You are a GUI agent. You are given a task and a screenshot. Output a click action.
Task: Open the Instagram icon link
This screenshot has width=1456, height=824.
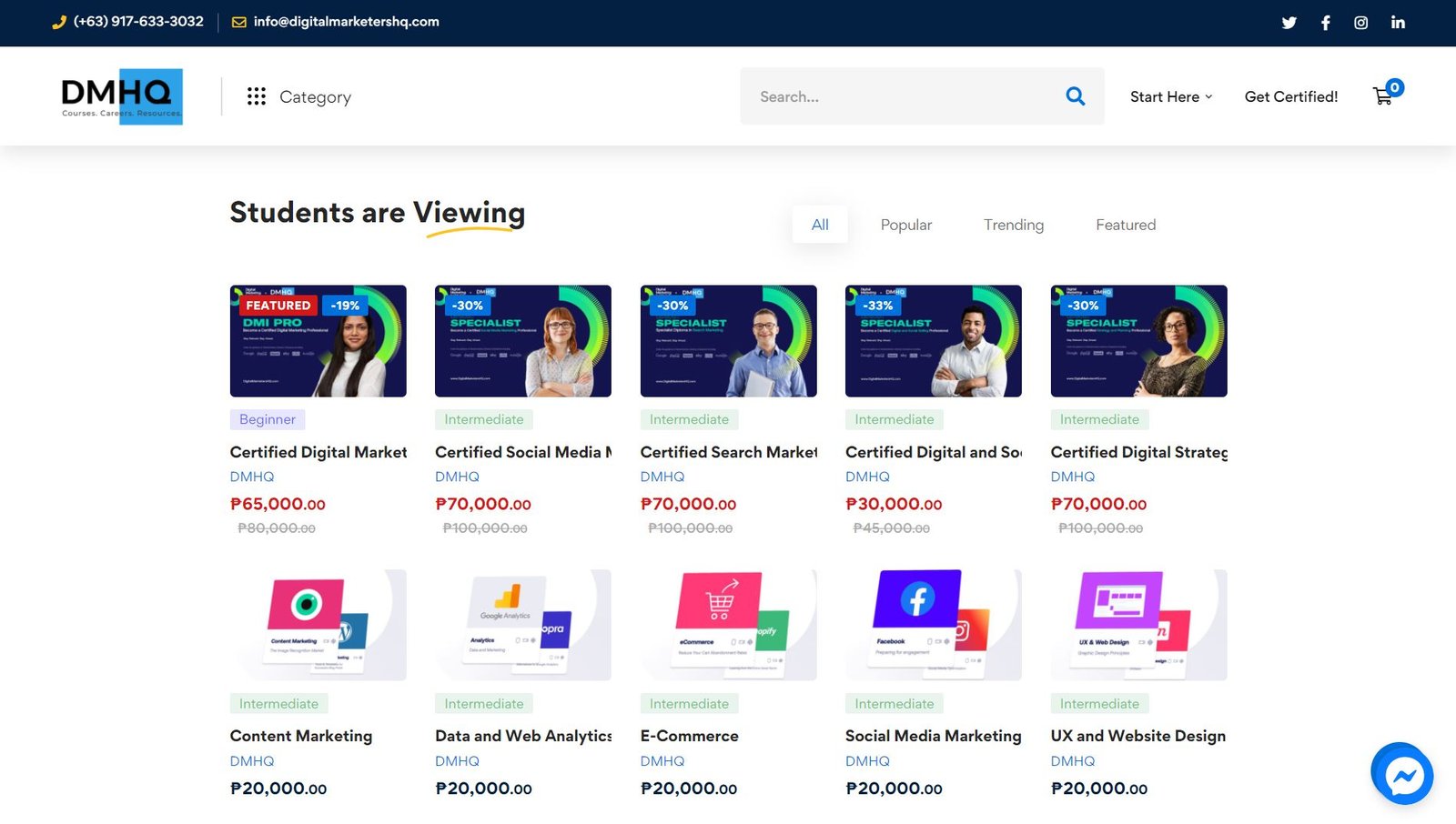1360,23
